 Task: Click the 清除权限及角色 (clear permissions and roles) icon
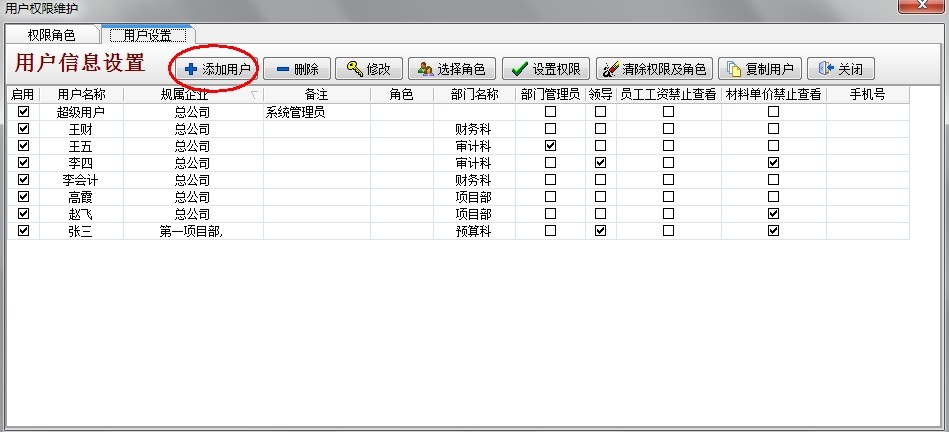tap(609, 69)
